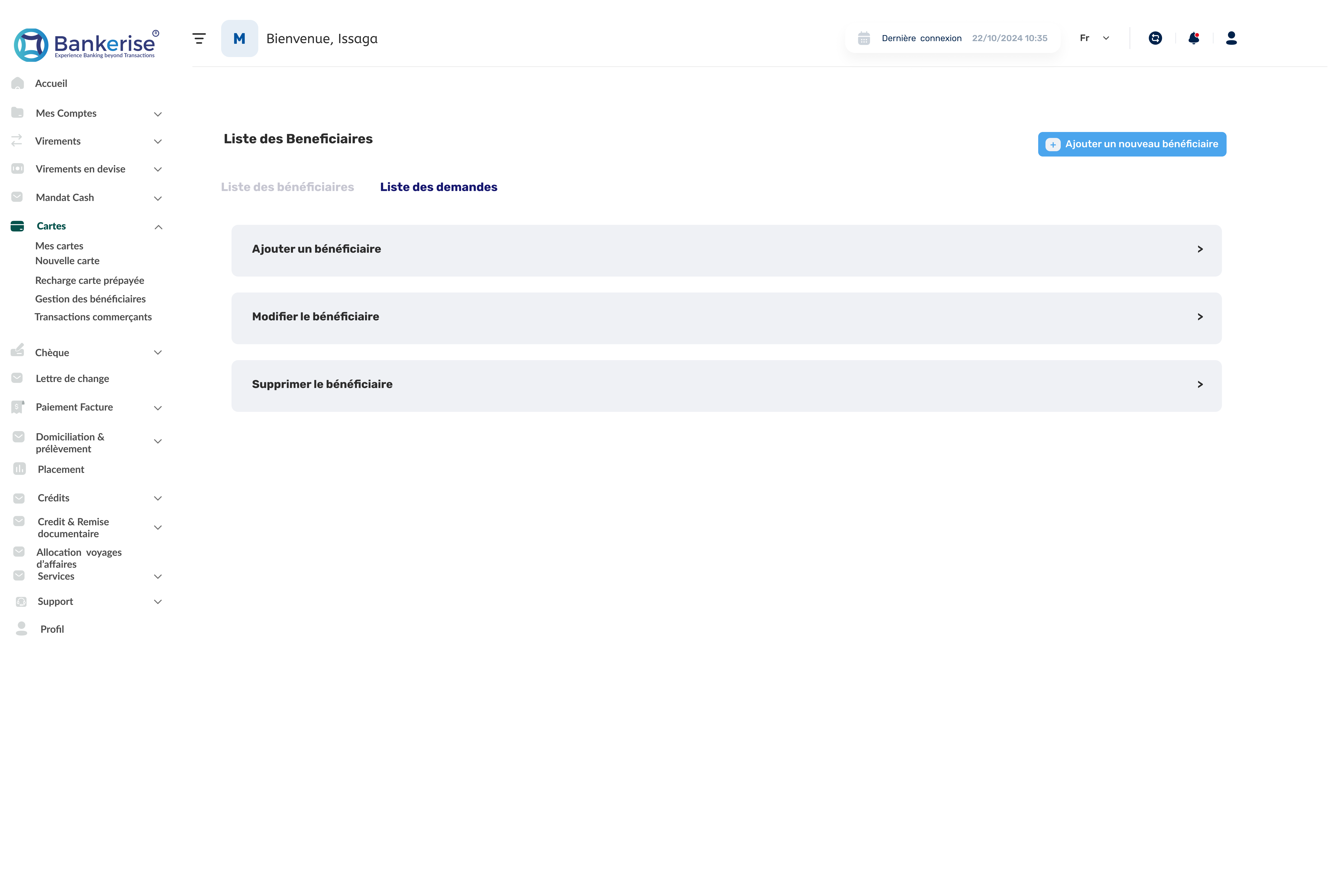Click the Lettre de change icon
This screenshot has width=1344, height=896.
click(x=17, y=378)
